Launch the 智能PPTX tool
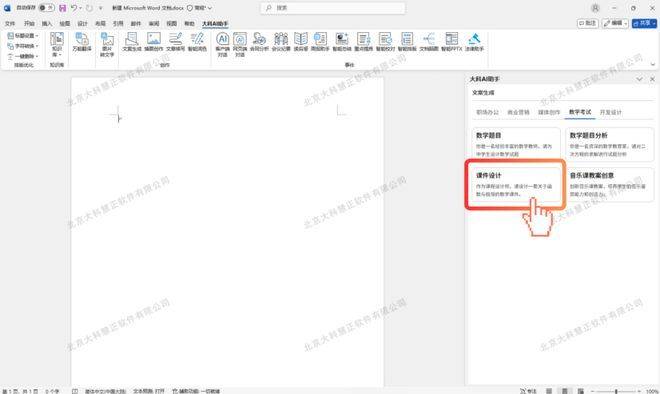Screen dimensions: 660x394 coord(452,42)
